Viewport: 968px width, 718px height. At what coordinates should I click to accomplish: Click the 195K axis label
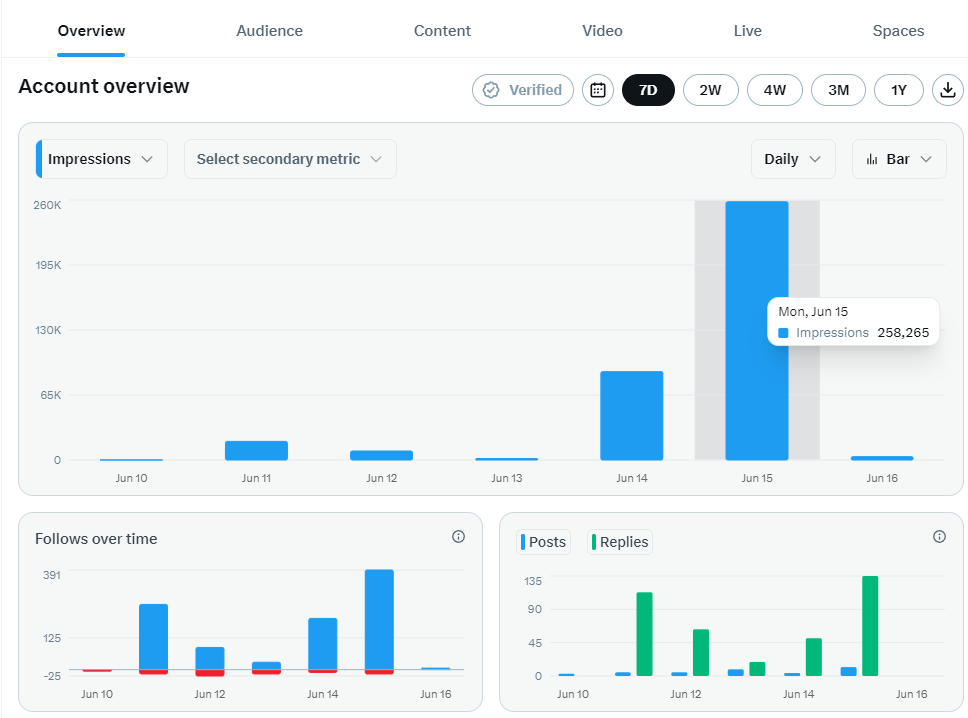click(x=48, y=265)
